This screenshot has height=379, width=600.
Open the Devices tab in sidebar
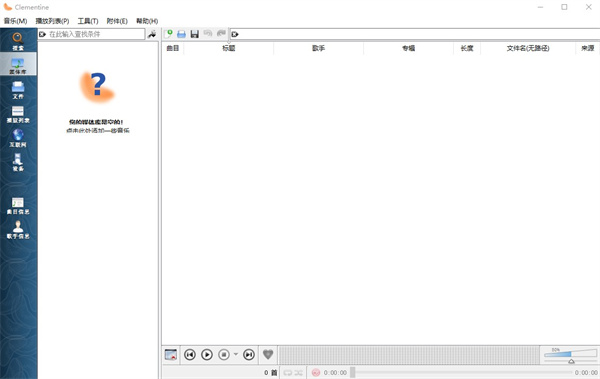[18, 162]
